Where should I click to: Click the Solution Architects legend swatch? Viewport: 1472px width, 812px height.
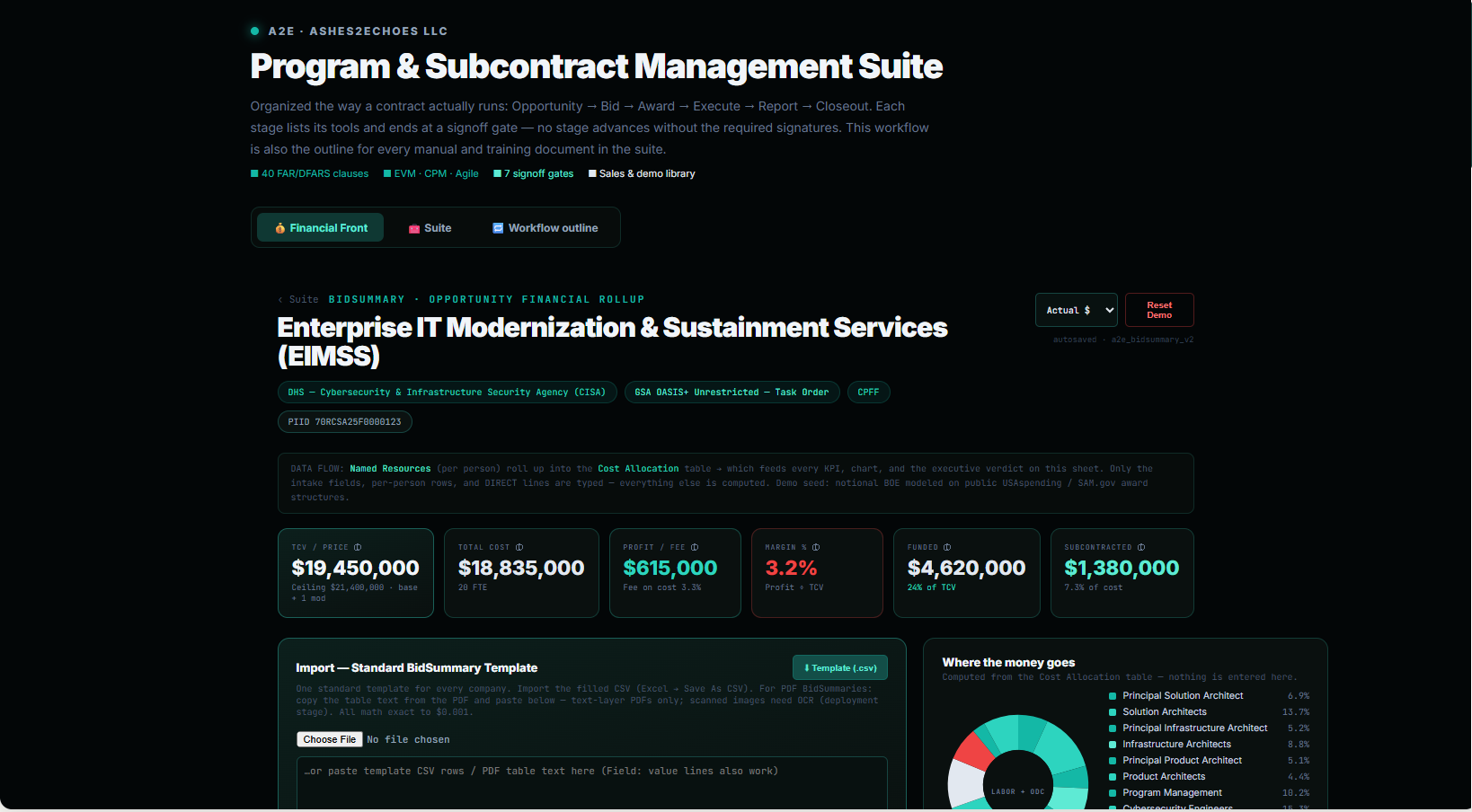[1113, 712]
